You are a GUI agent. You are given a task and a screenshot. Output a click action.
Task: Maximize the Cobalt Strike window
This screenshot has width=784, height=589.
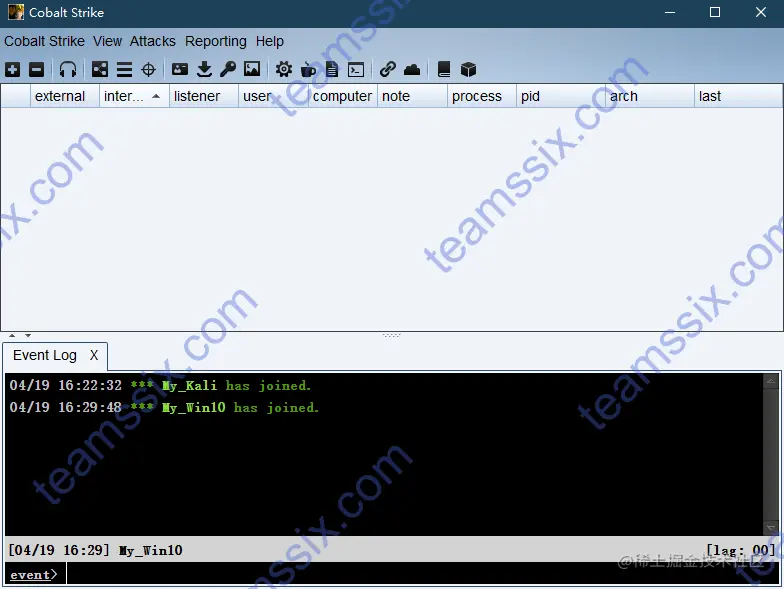pos(715,12)
